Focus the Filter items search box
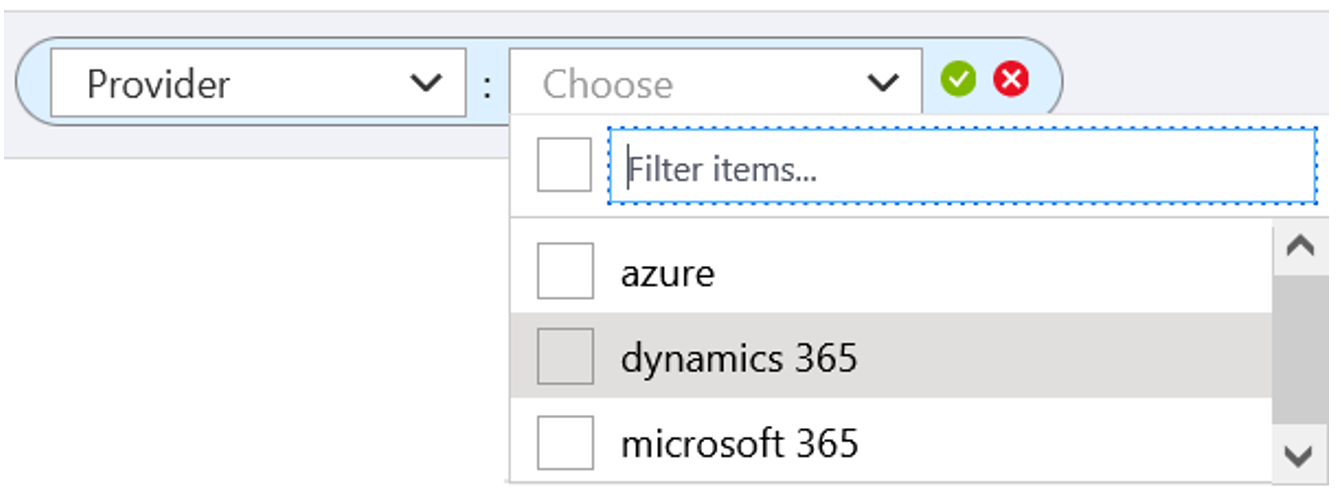 tap(962, 166)
